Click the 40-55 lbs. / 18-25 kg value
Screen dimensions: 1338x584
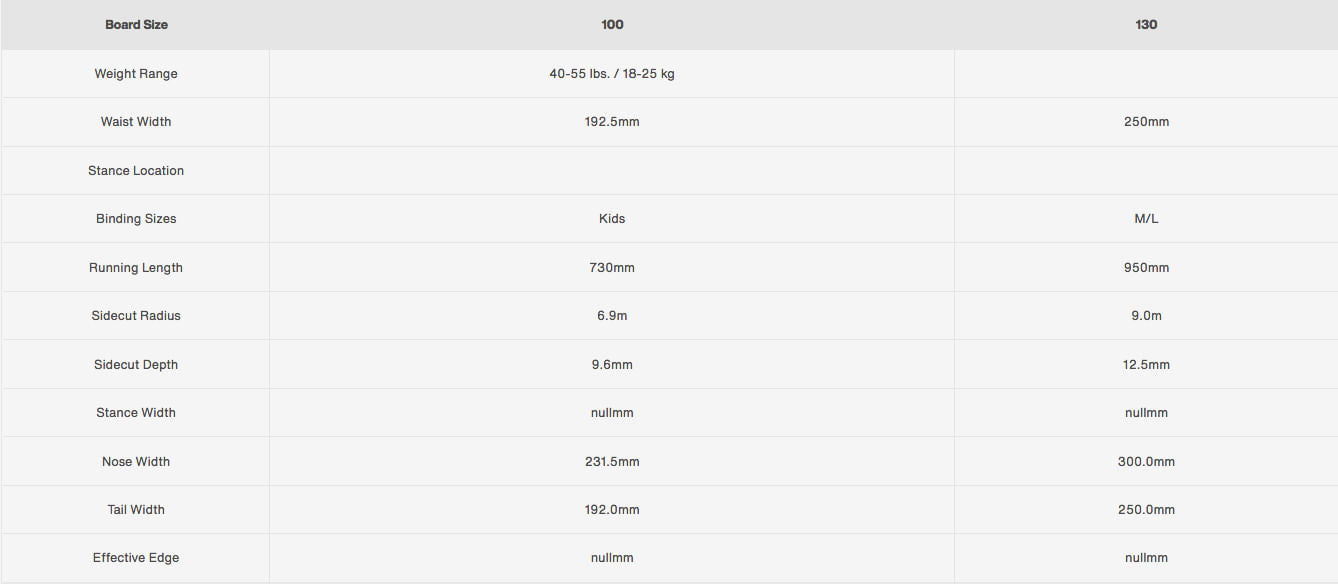coord(612,74)
